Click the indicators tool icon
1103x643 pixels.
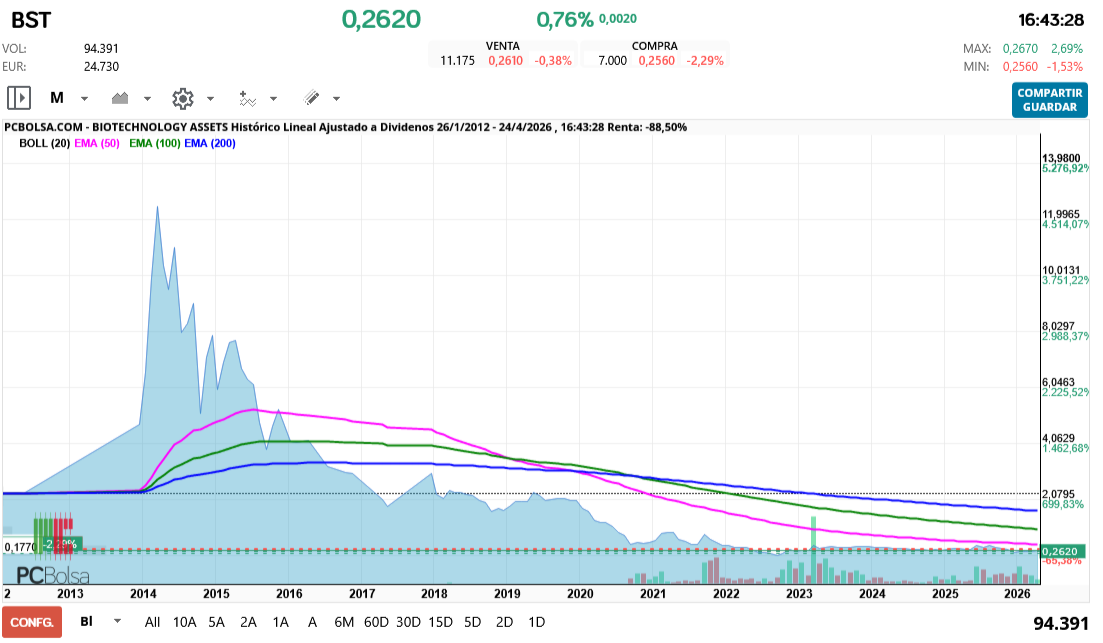(247, 97)
